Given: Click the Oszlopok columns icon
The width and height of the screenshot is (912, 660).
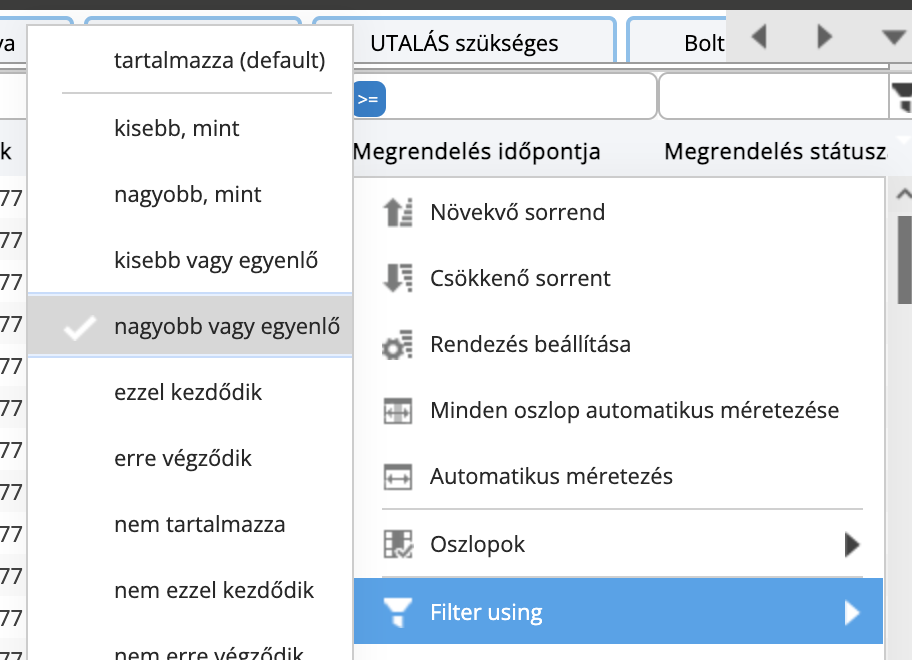Looking at the screenshot, I should [x=398, y=544].
